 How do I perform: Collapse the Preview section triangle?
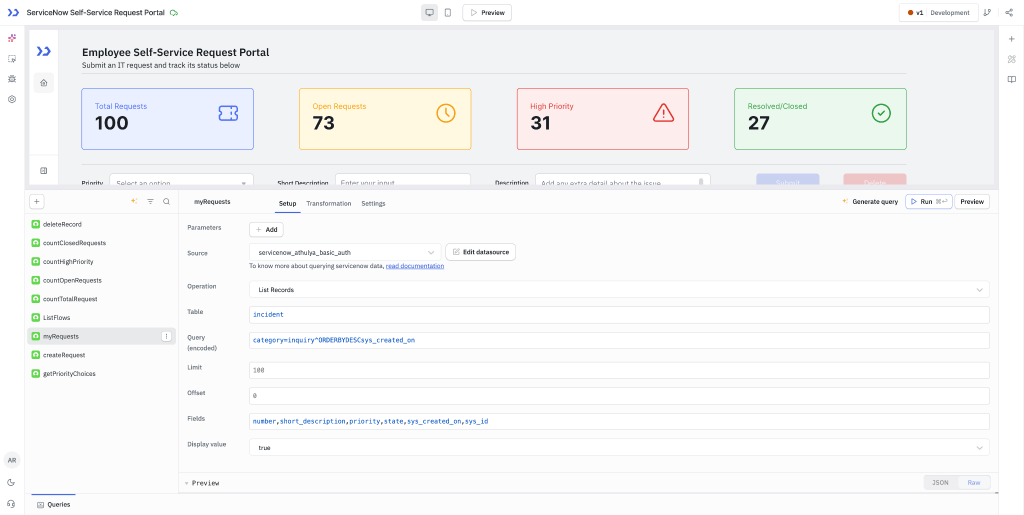pyautogui.click(x=187, y=483)
